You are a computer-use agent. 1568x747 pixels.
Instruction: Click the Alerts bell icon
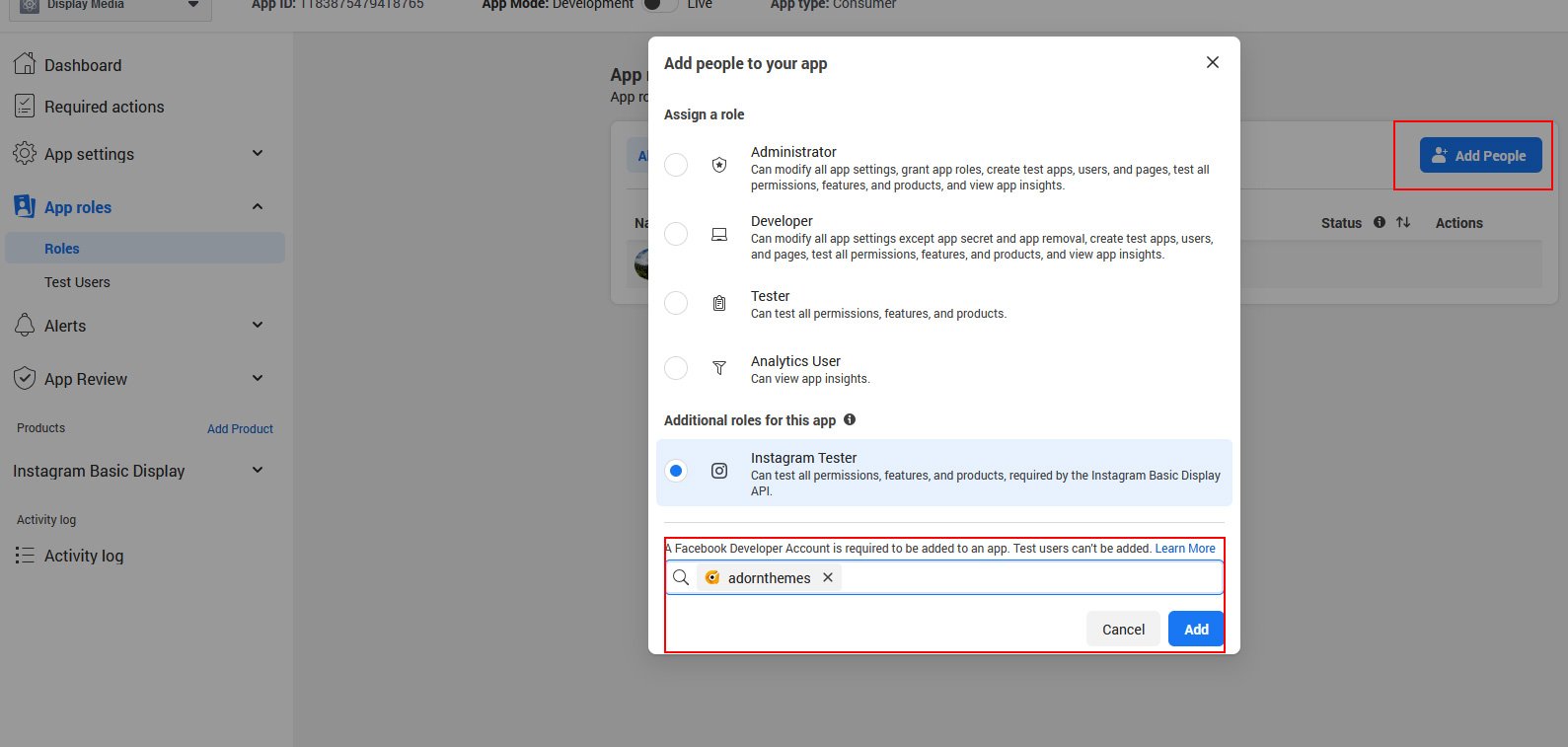pyautogui.click(x=25, y=326)
